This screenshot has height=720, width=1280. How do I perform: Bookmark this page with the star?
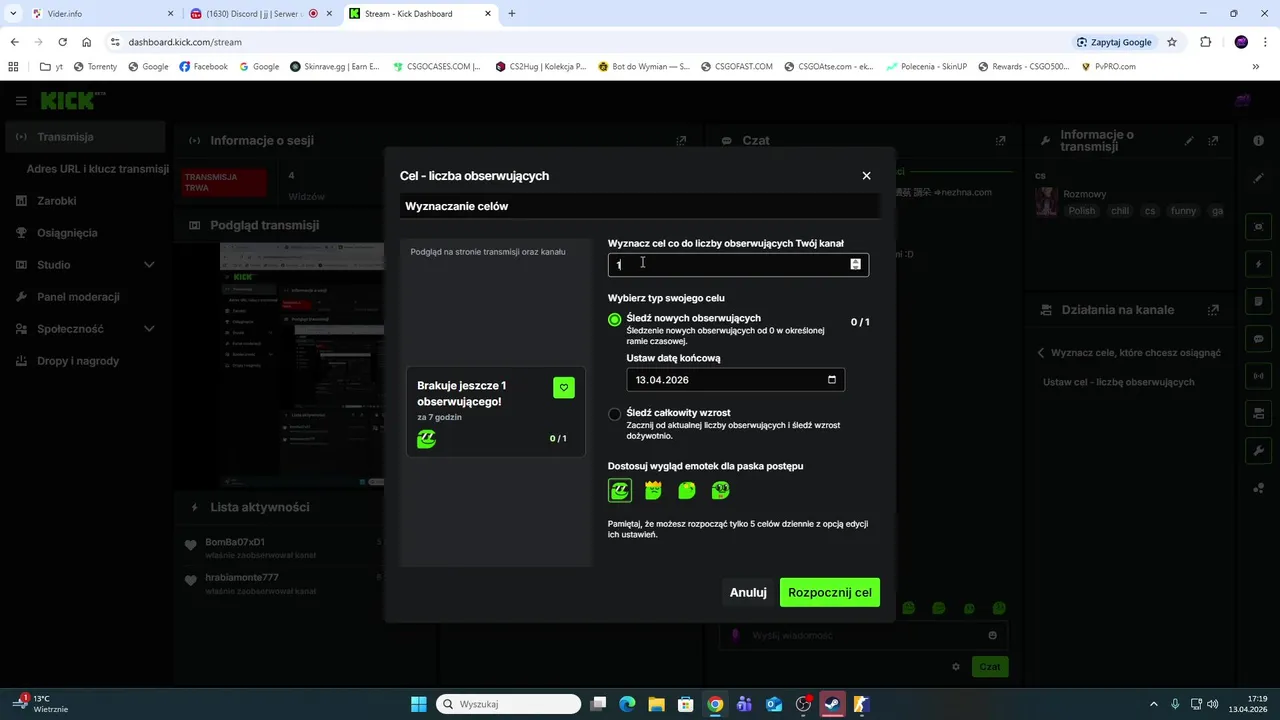pyautogui.click(x=1172, y=42)
